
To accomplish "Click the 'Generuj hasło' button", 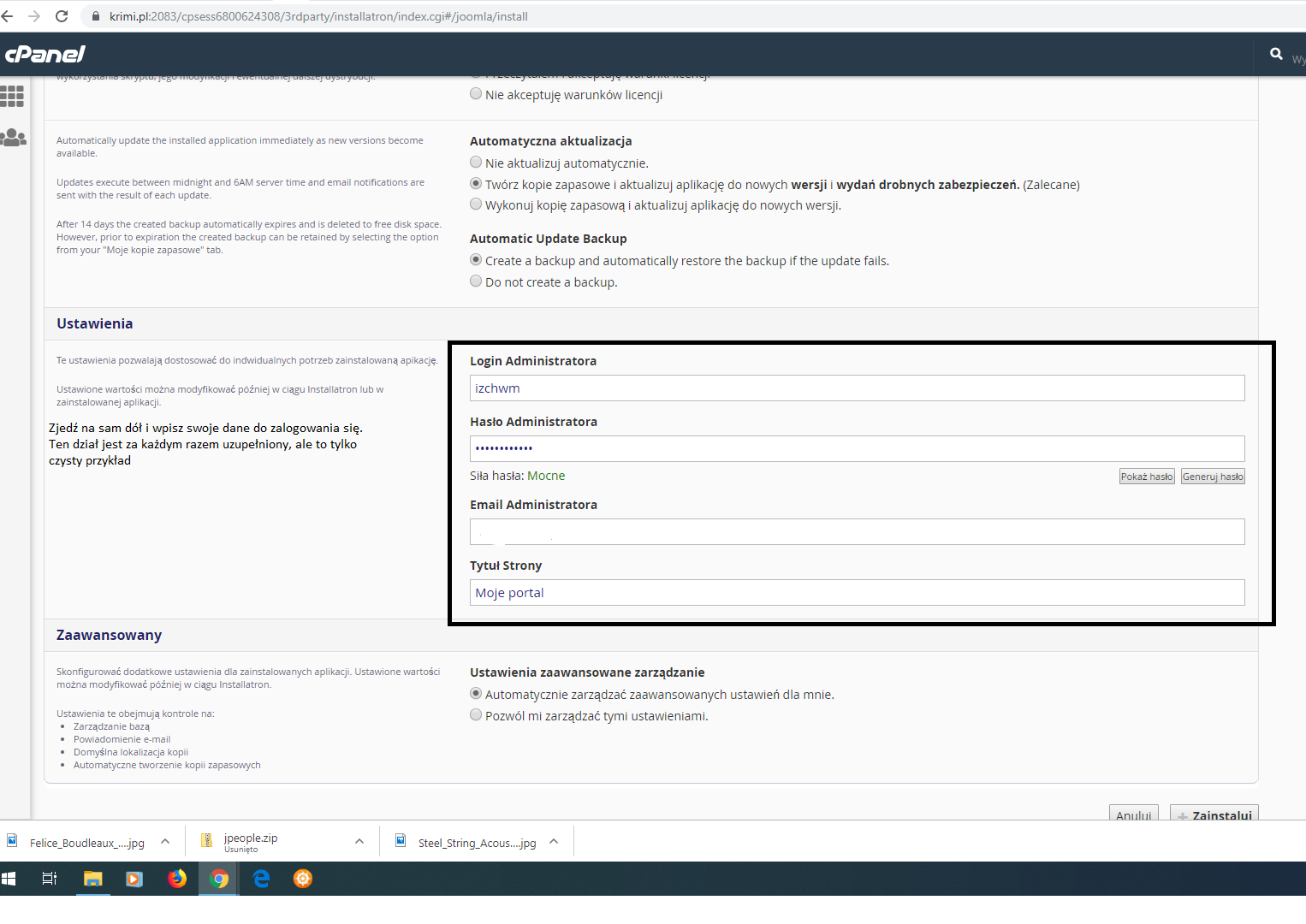I will click(x=1213, y=476).
